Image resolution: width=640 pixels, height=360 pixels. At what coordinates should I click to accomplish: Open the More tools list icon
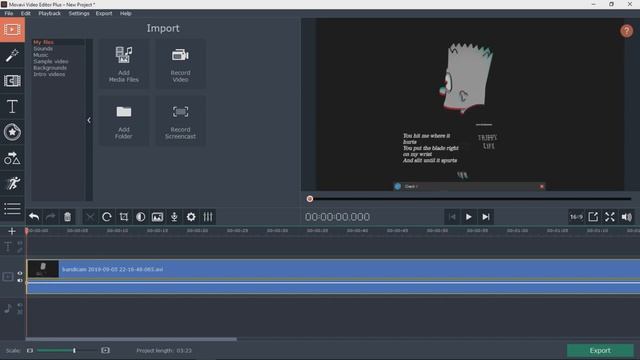[12, 209]
